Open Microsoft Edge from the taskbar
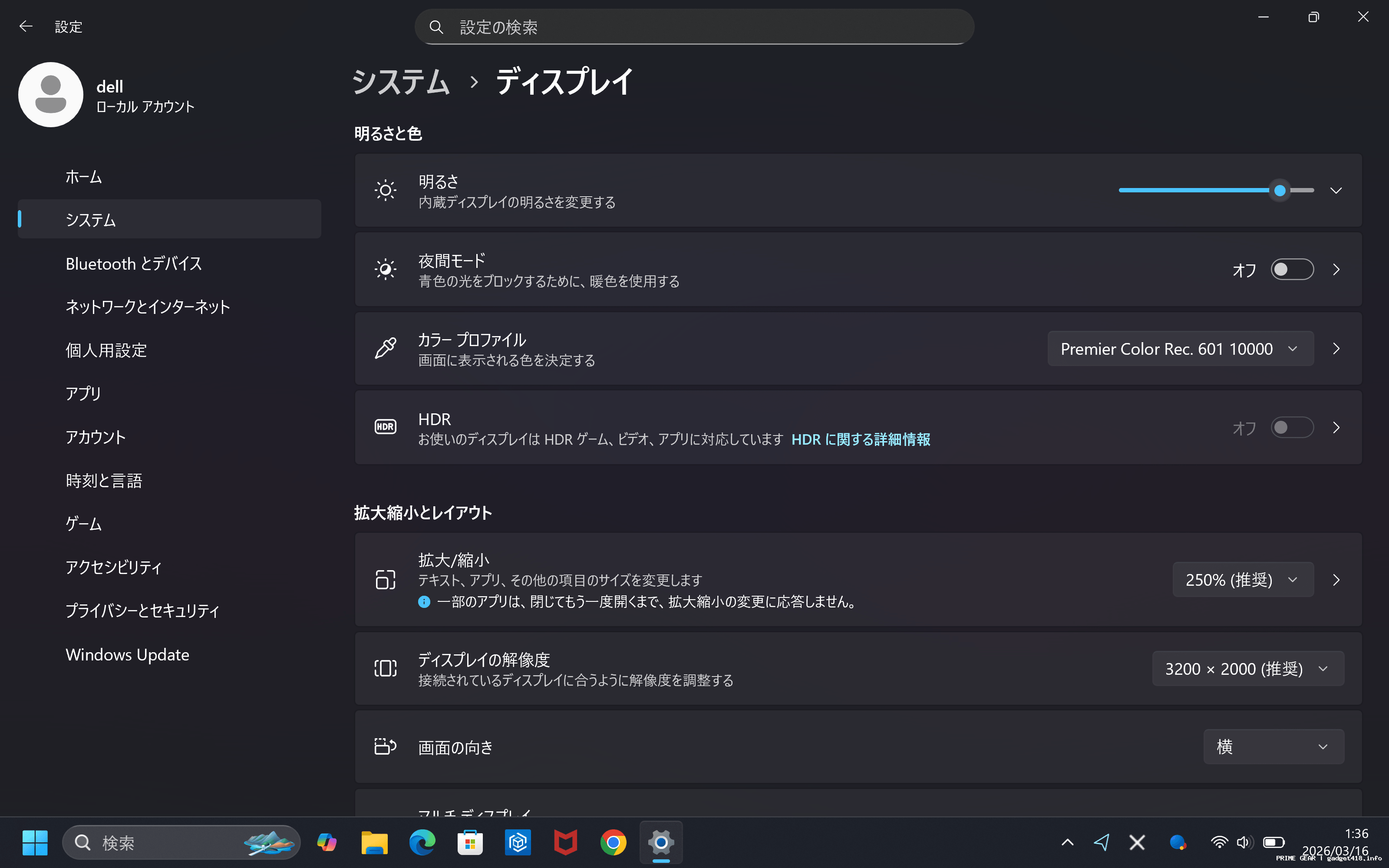The height and width of the screenshot is (868, 1389). click(422, 842)
